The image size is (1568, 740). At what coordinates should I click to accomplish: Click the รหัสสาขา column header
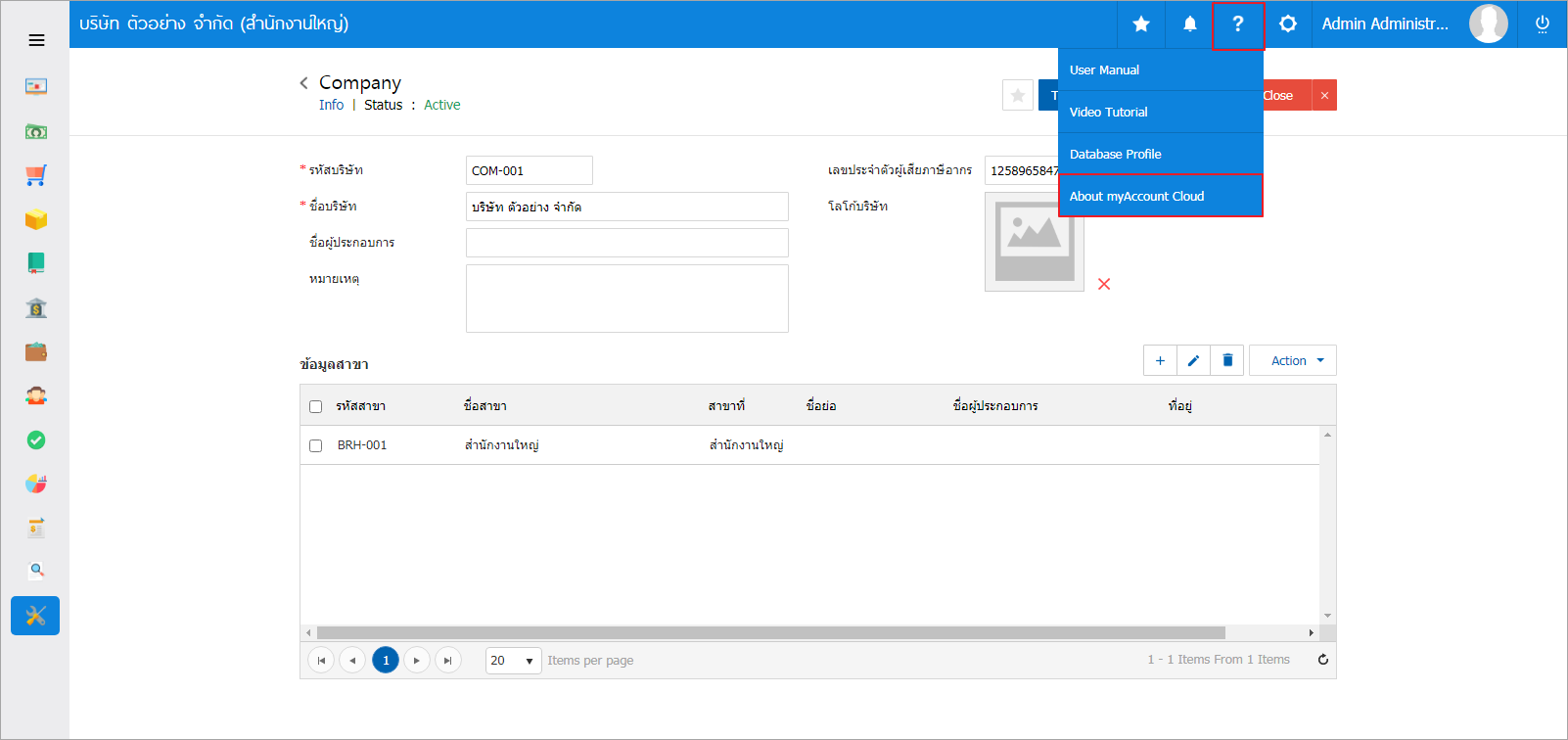pyautogui.click(x=361, y=406)
